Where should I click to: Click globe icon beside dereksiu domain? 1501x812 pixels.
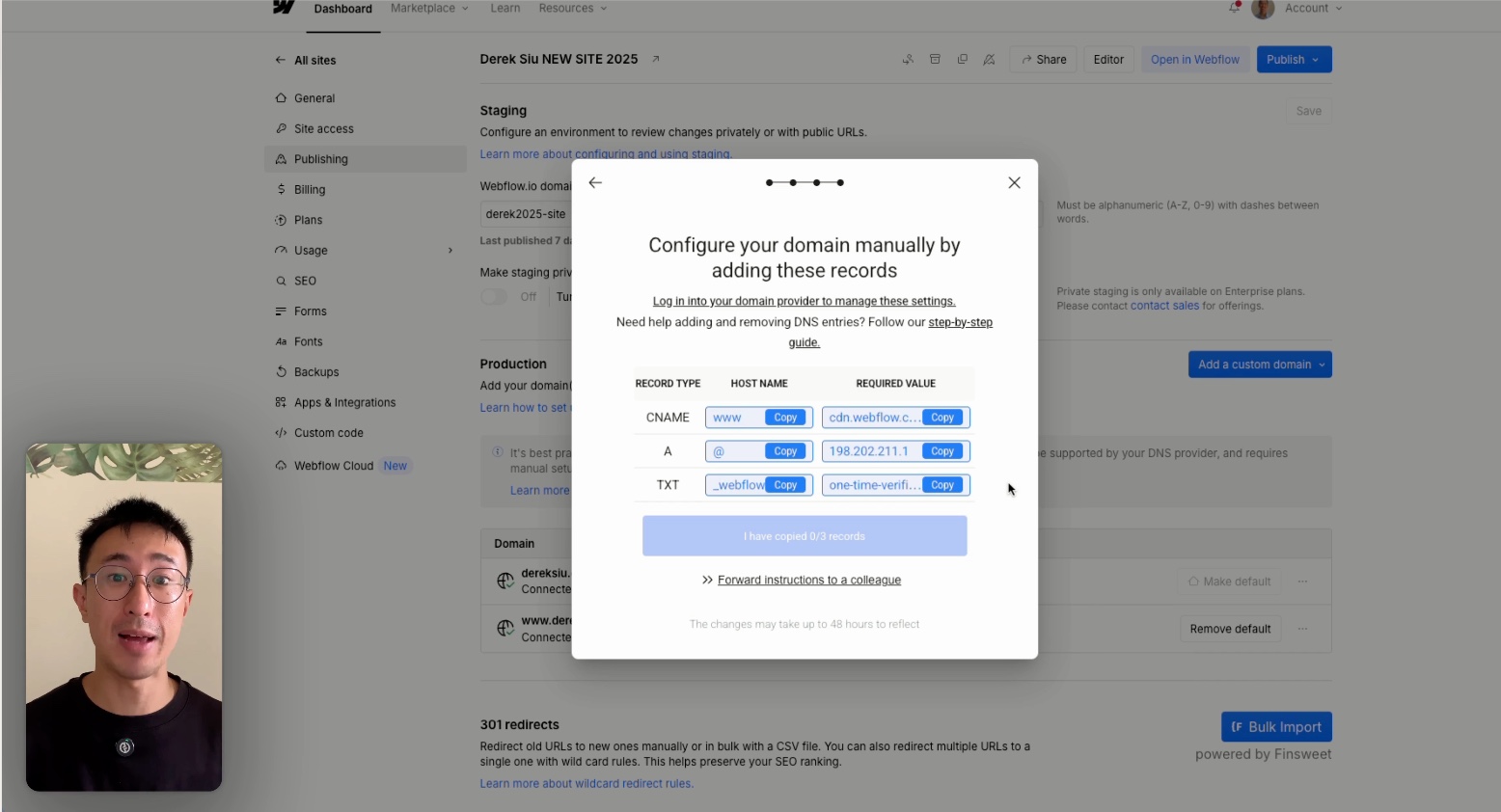(505, 581)
